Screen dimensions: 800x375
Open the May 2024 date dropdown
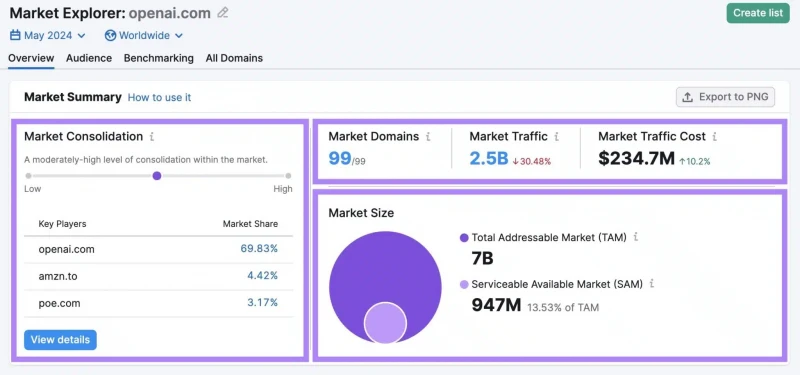click(x=47, y=36)
